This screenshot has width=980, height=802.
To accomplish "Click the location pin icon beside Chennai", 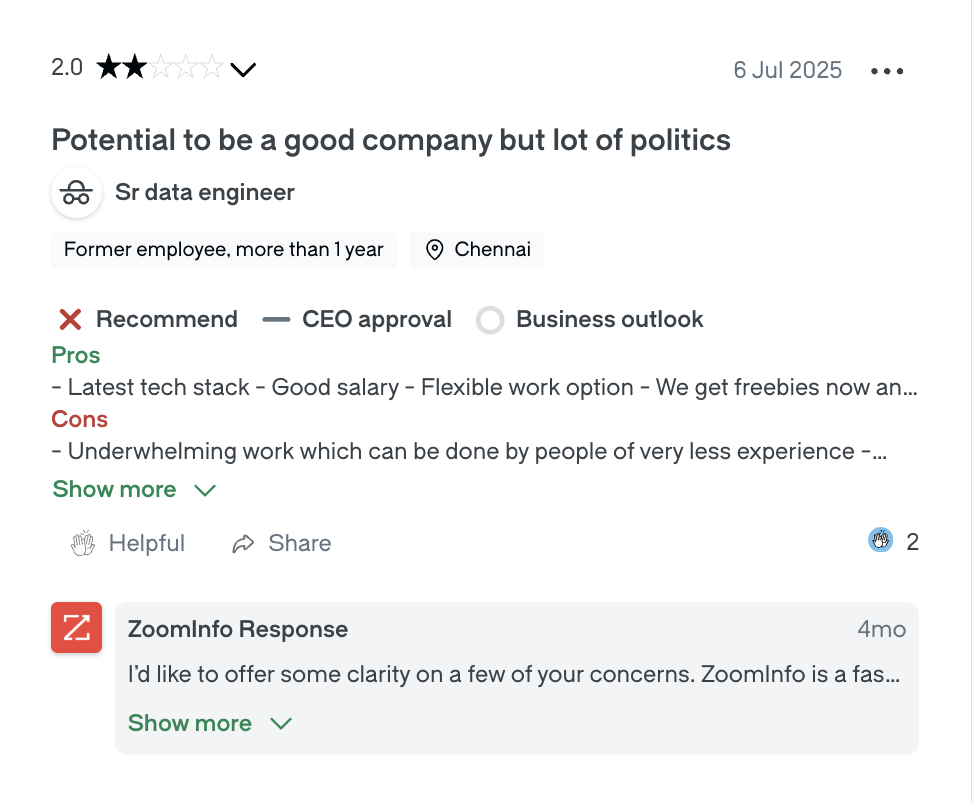I will coord(436,249).
